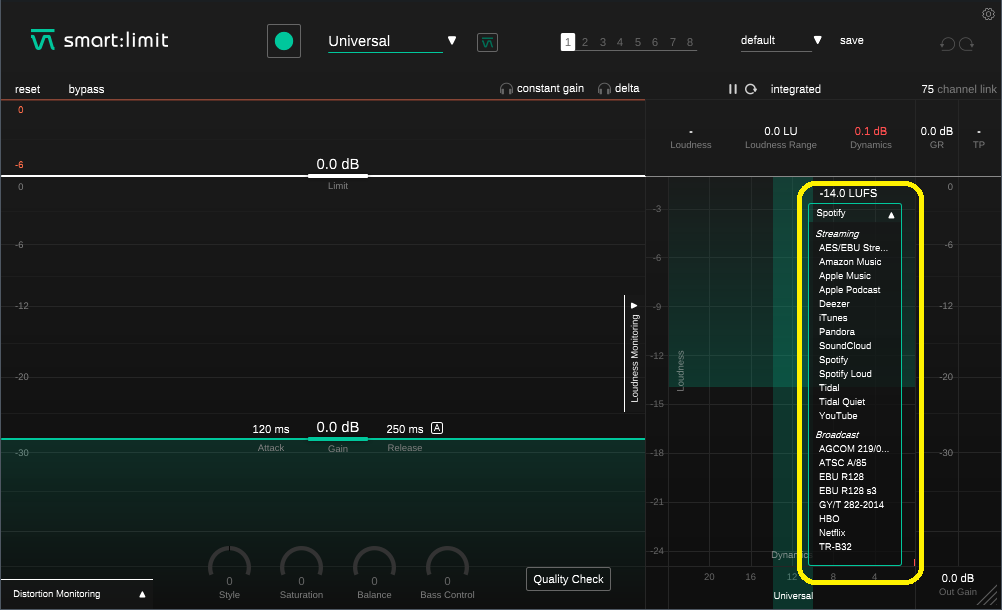Screen dimensions: 1002x610
Task: Select state slot 2
Action: pos(585,42)
